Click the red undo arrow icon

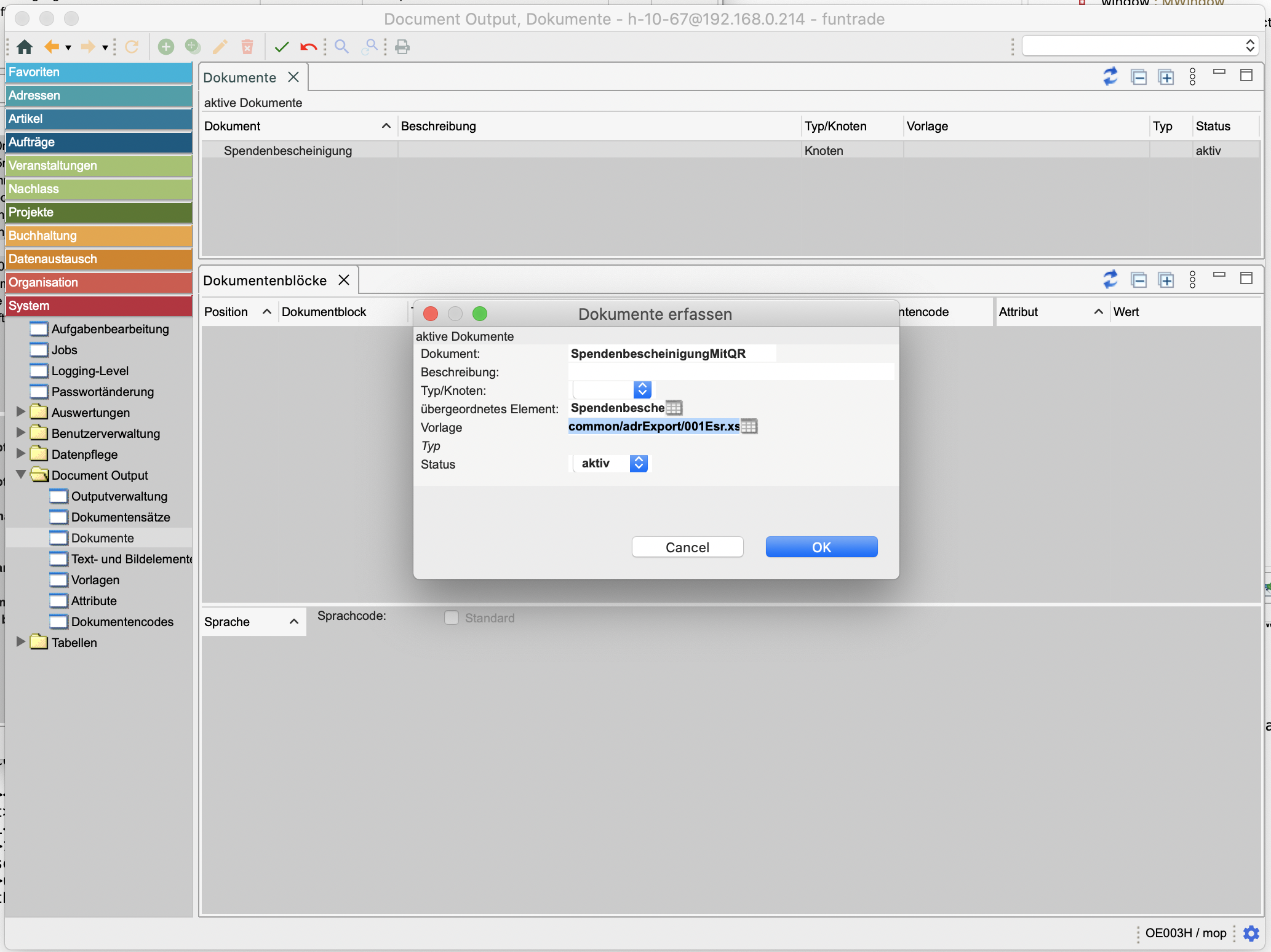(308, 47)
